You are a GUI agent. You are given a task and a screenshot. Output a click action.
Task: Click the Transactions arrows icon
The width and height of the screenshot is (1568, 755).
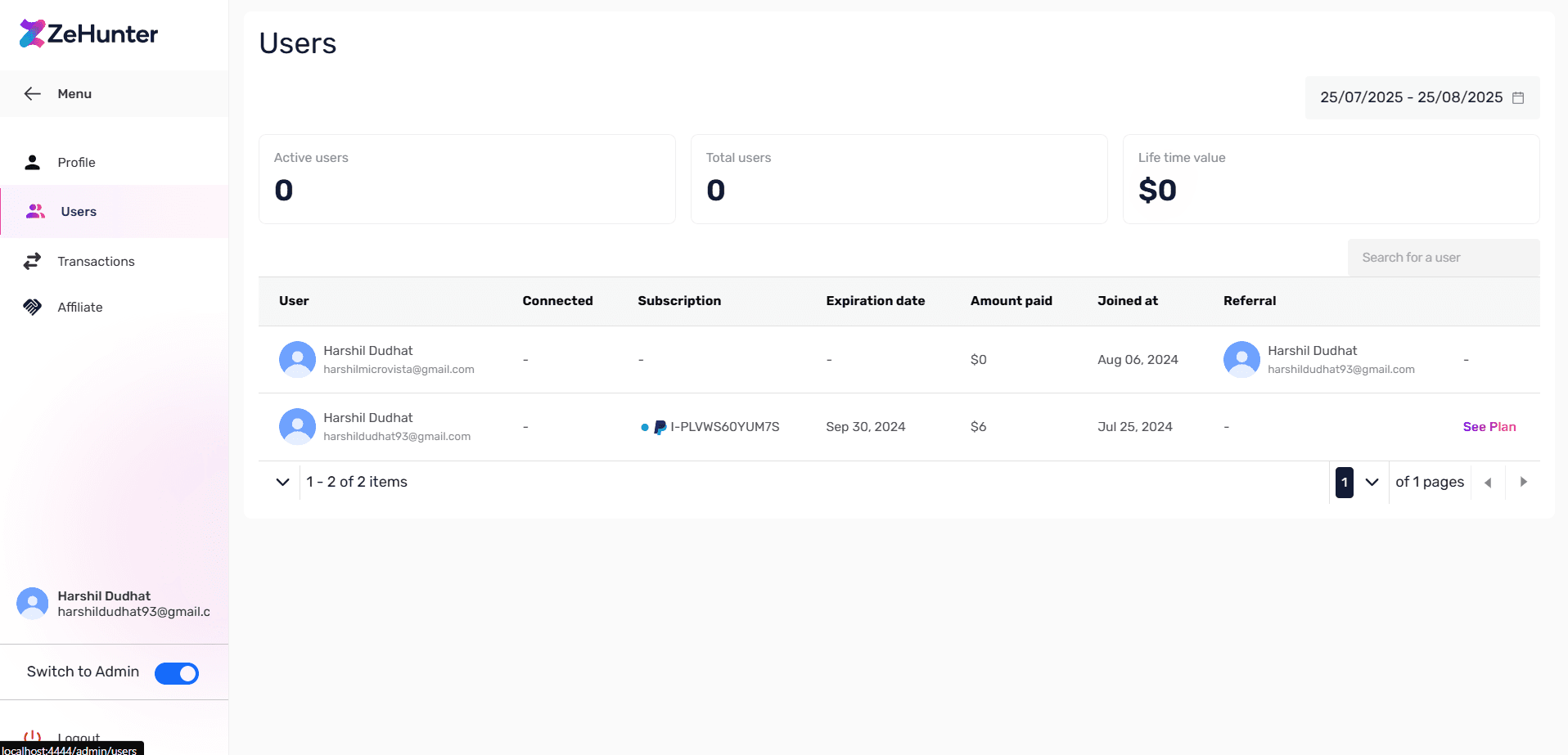(32, 261)
